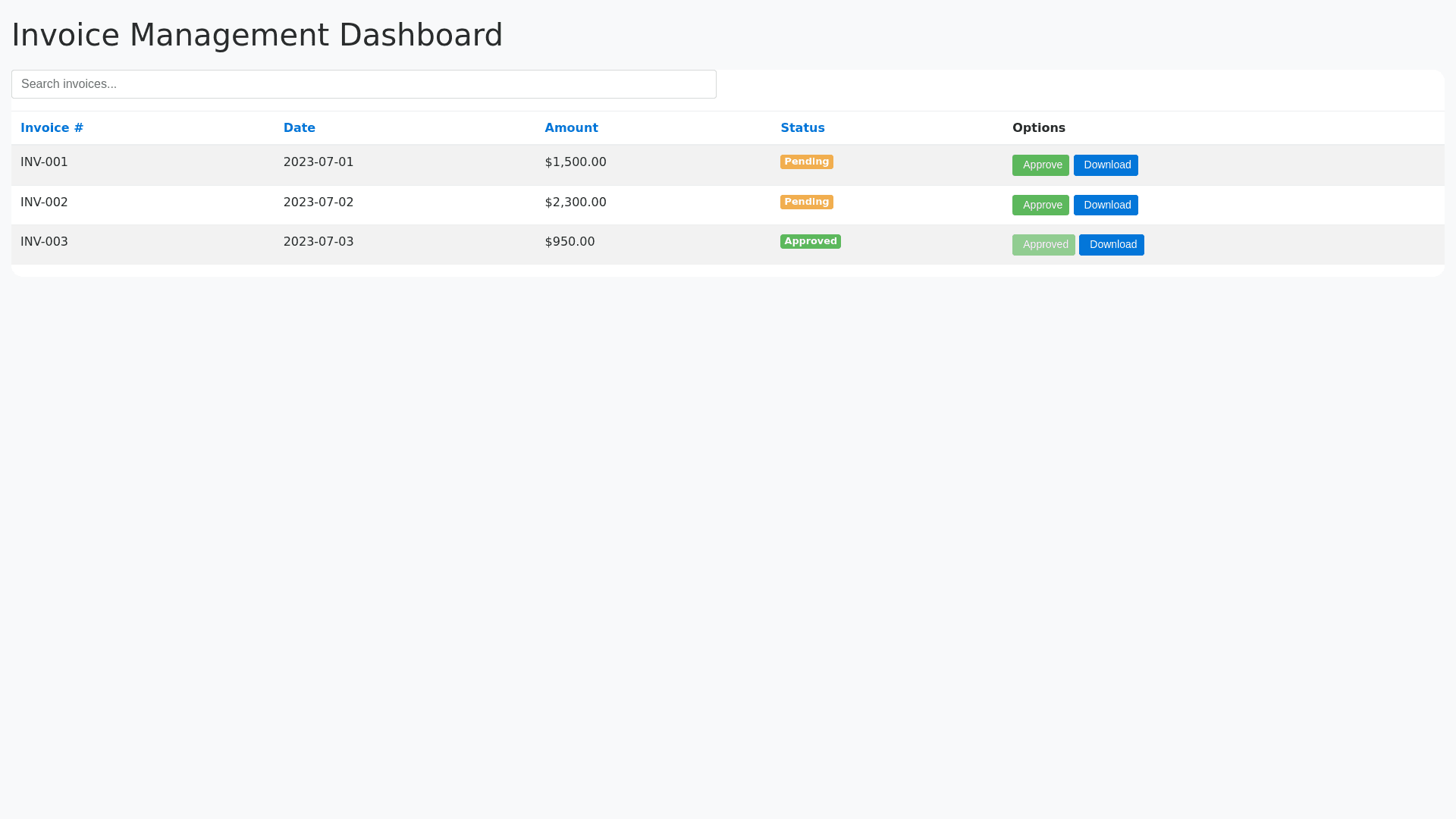Viewport: 1456px width, 819px height.
Task: Download invoice INV-003
Action: (x=1111, y=245)
